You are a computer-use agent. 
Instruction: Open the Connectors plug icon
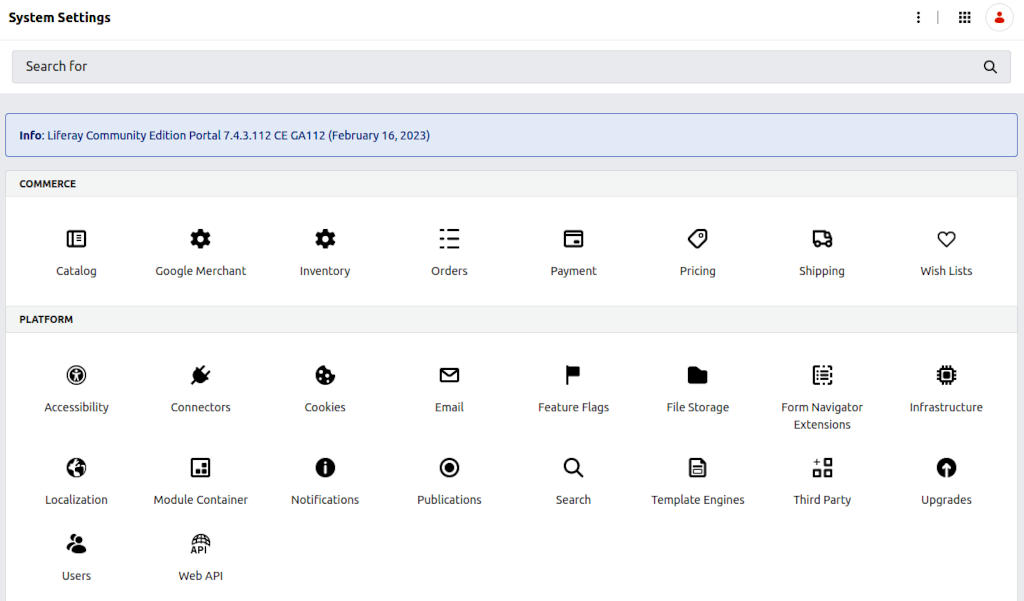click(x=200, y=375)
